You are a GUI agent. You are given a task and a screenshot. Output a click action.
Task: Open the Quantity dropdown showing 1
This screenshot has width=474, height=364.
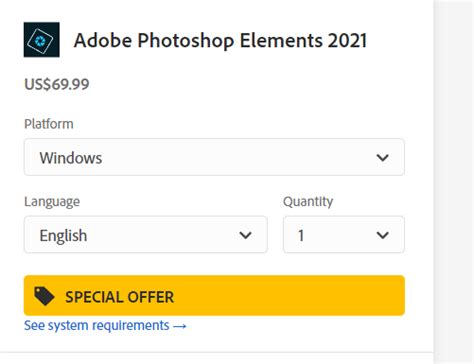(x=344, y=234)
